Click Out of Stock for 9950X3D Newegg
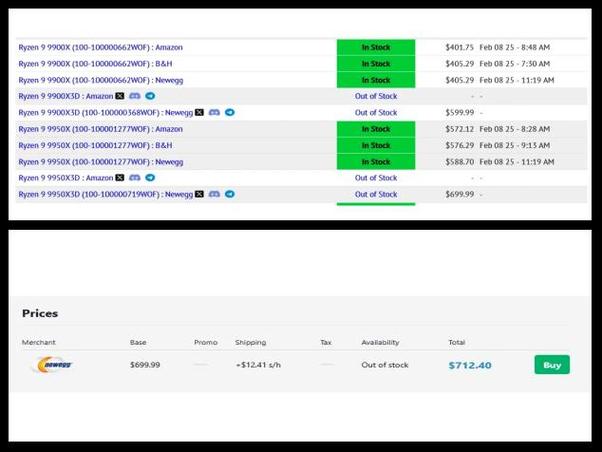Viewport: 602px width, 452px height. [x=376, y=194]
